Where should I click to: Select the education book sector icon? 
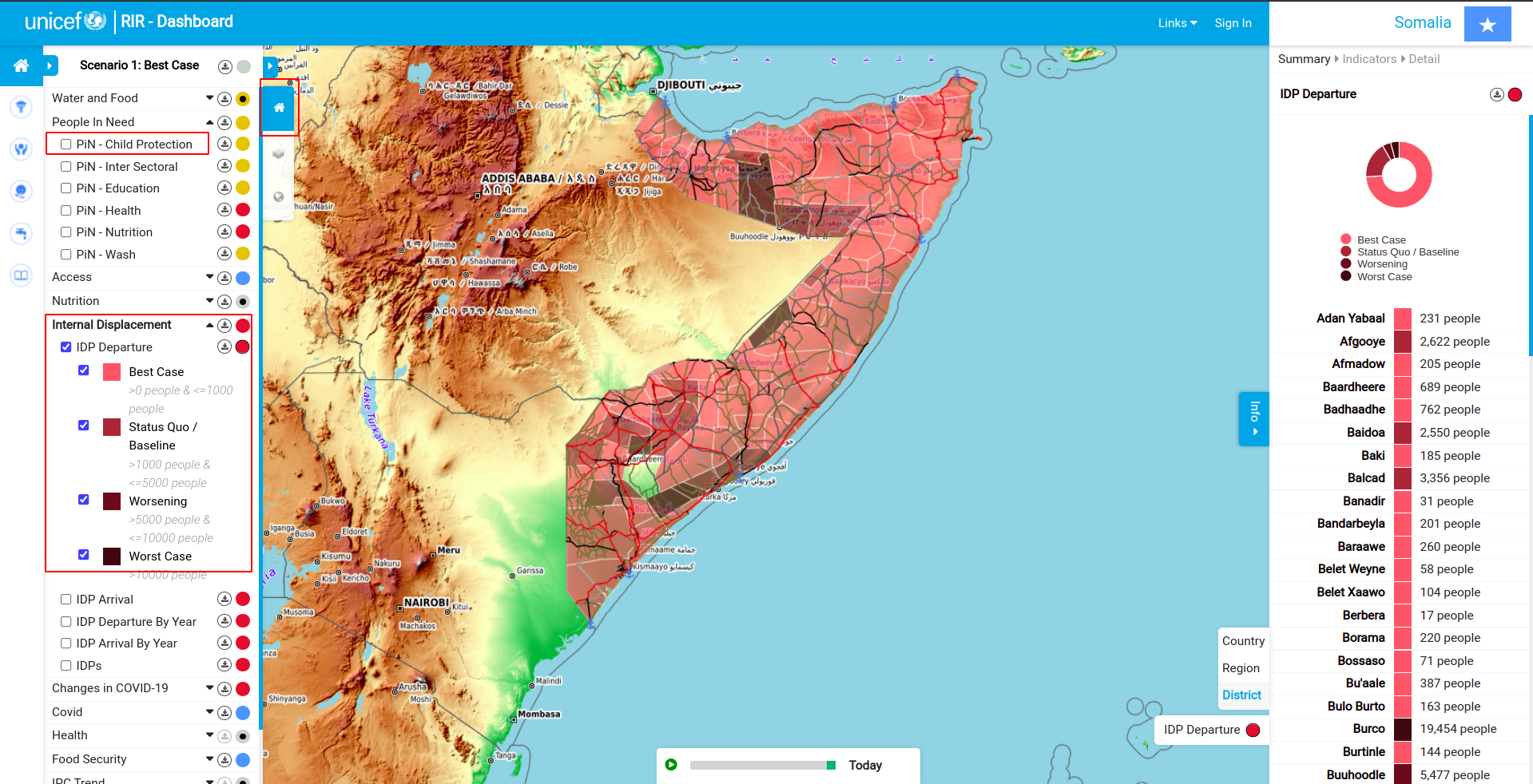click(22, 275)
